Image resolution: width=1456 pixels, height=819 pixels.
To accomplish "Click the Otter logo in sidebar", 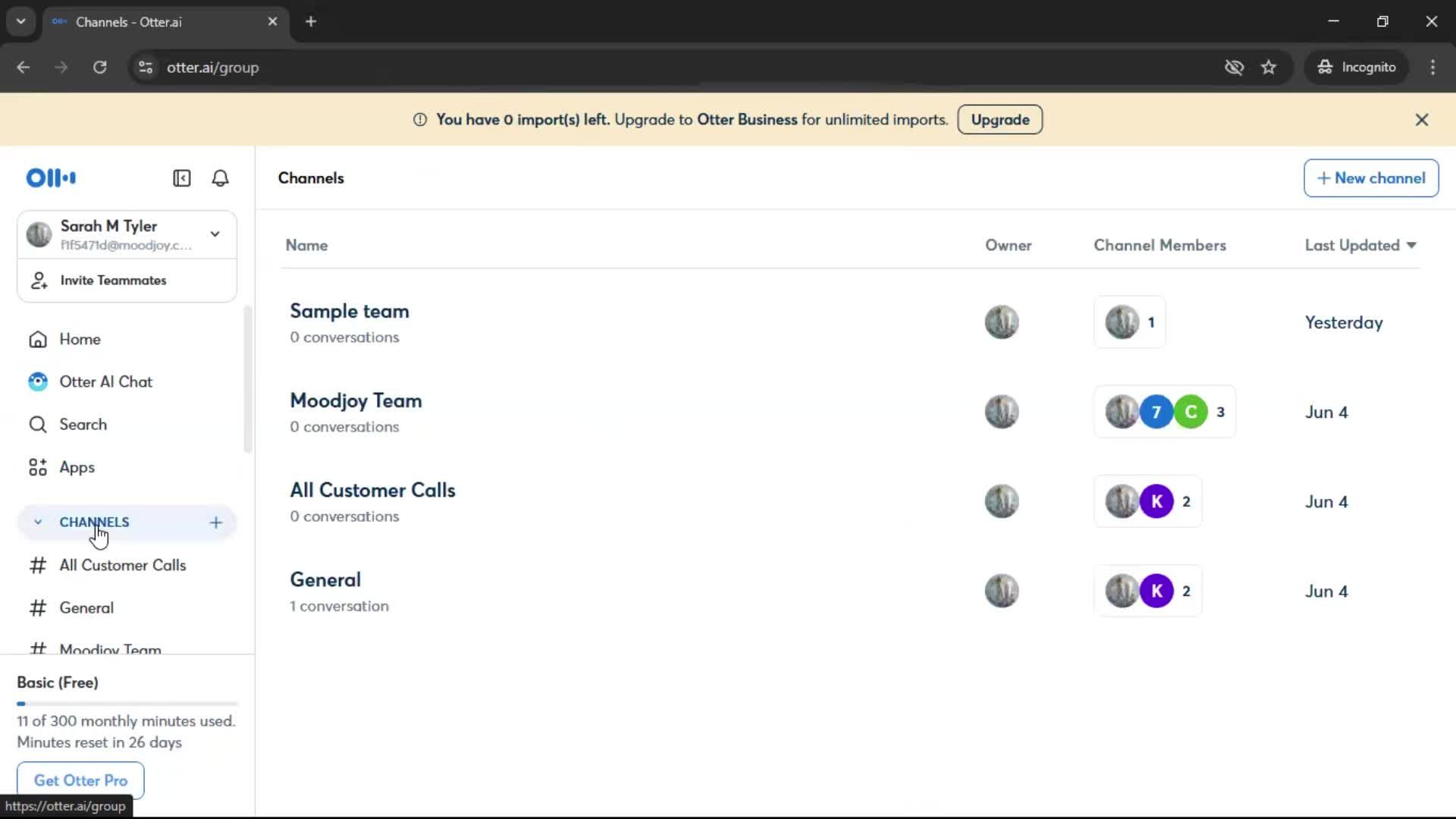I will coord(51,177).
